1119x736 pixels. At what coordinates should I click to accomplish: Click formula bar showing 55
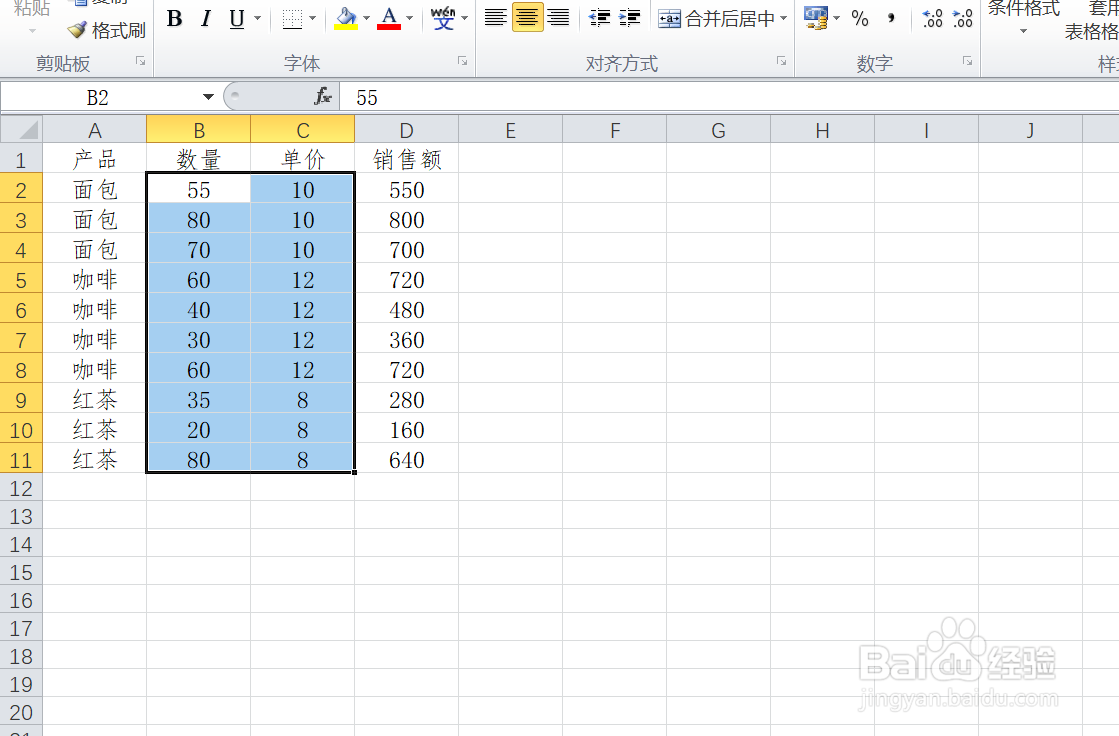click(x=728, y=97)
